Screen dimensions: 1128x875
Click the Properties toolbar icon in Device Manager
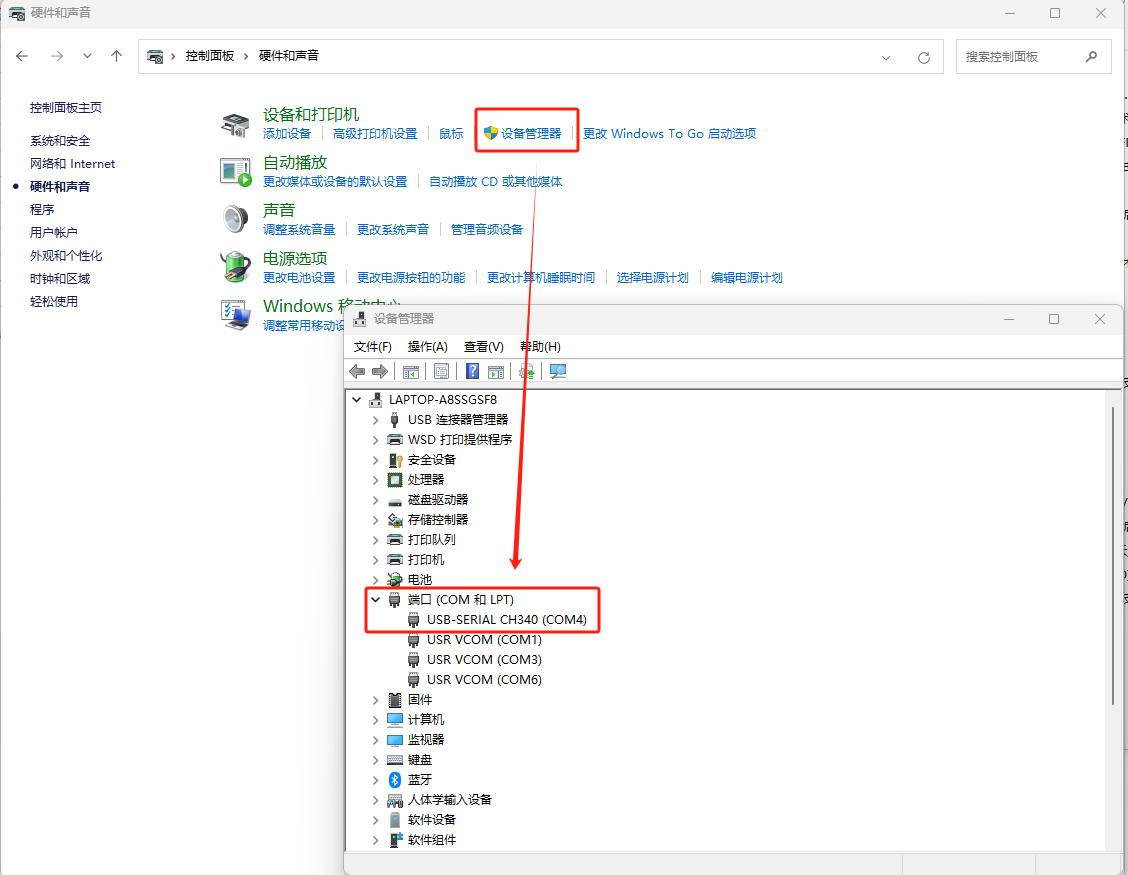tap(441, 371)
